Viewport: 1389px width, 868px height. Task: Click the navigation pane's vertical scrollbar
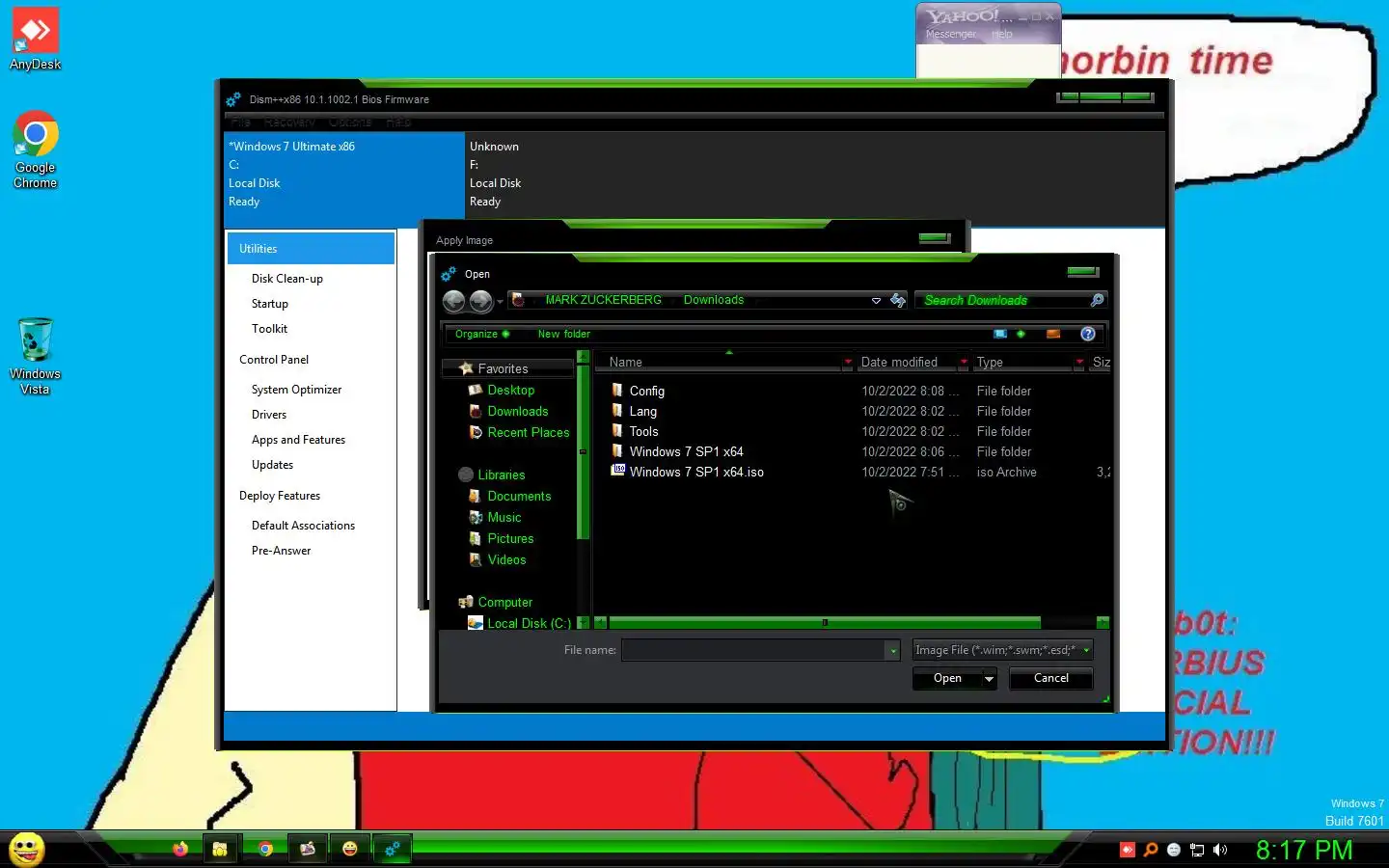583,451
